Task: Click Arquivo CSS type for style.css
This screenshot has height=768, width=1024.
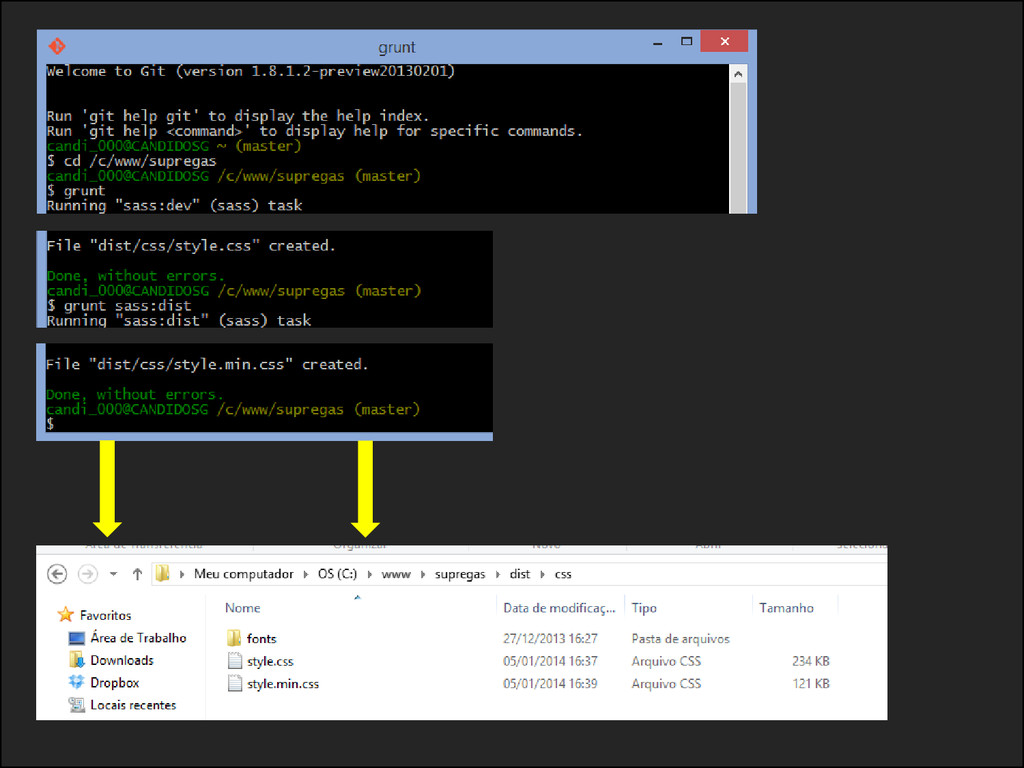Action: pyautogui.click(x=666, y=661)
